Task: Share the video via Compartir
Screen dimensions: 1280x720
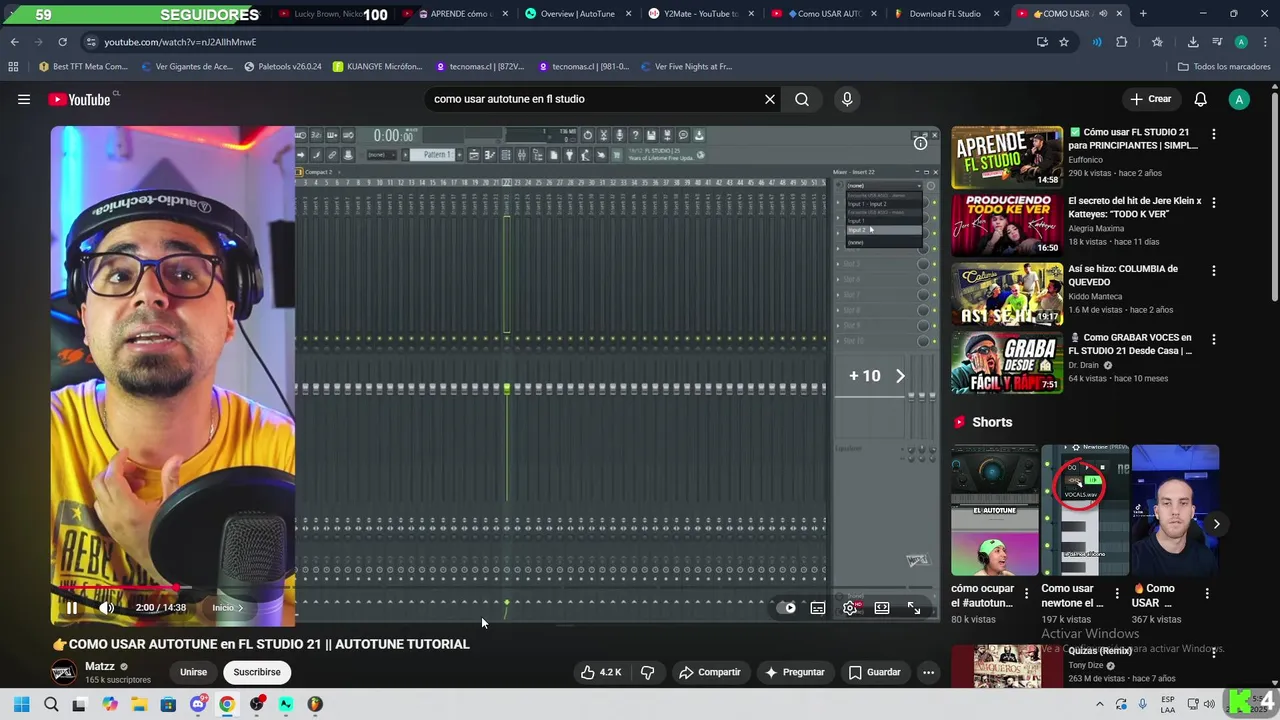Action: click(x=710, y=672)
